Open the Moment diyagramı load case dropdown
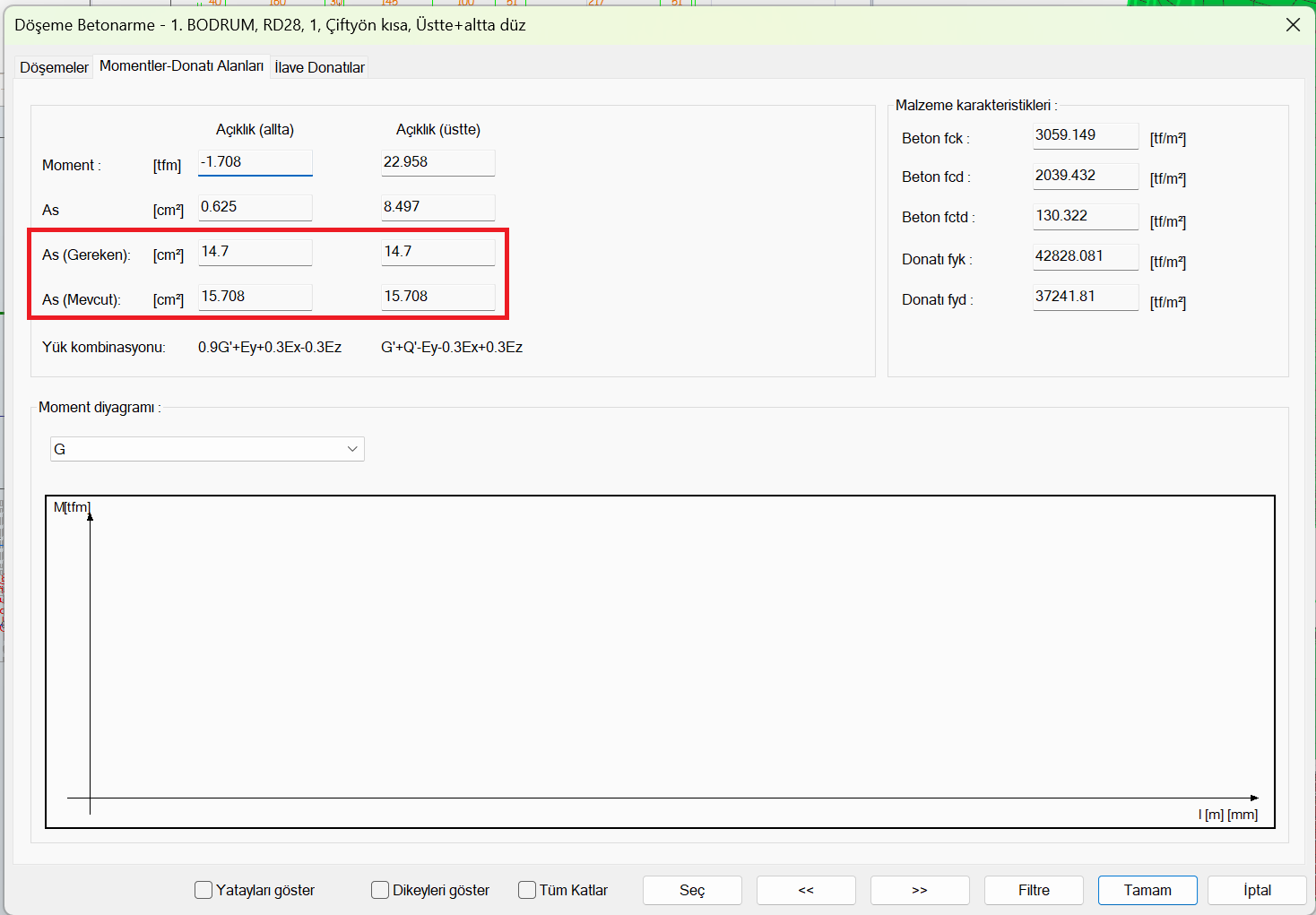The image size is (1316, 915). (x=207, y=449)
